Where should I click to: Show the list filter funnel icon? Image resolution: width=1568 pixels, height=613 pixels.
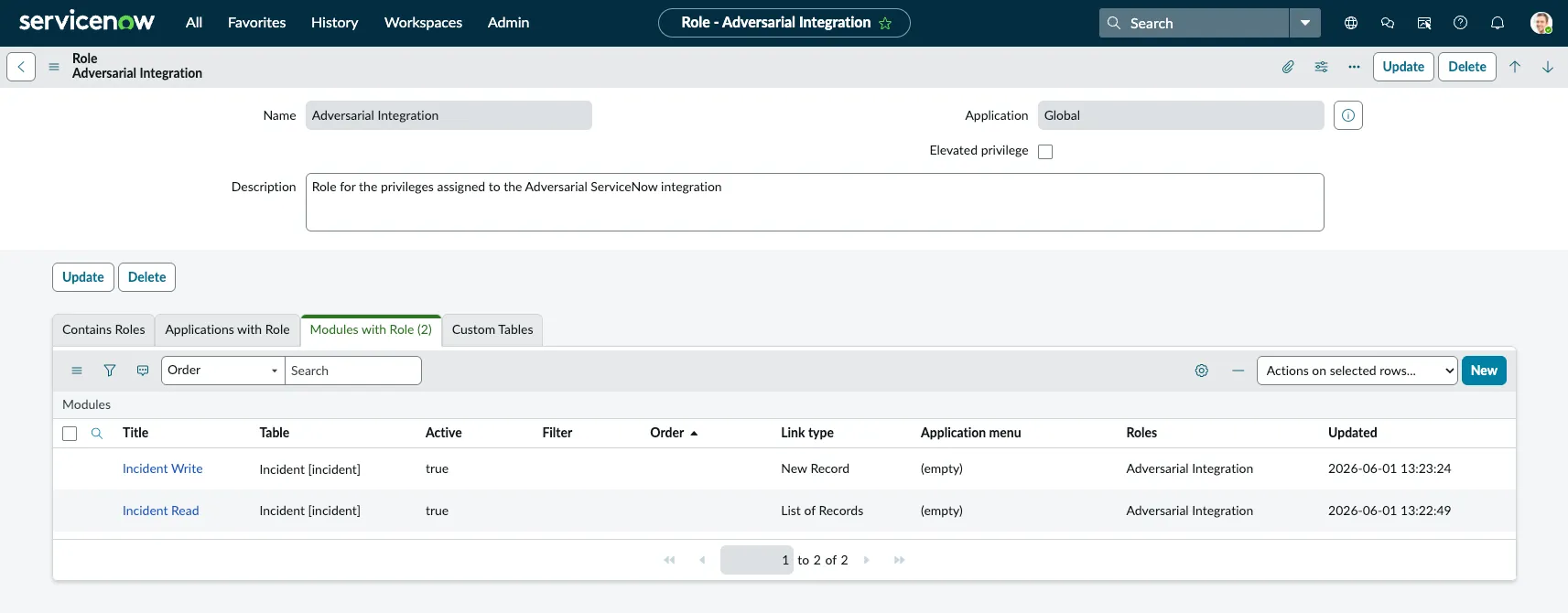click(x=110, y=371)
